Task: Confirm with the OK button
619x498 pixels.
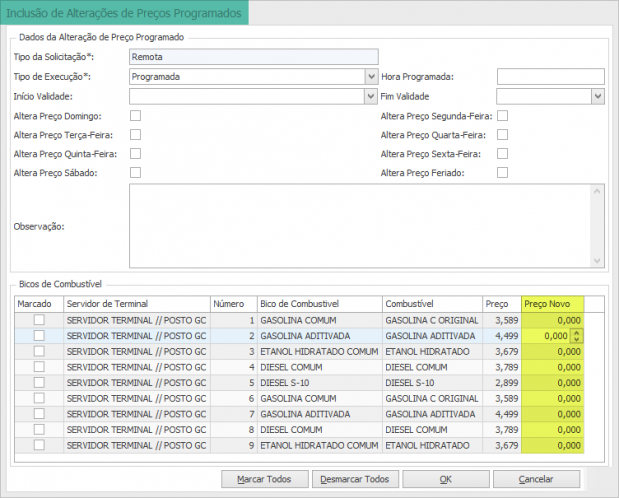Action: pyautogui.click(x=446, y=479)
